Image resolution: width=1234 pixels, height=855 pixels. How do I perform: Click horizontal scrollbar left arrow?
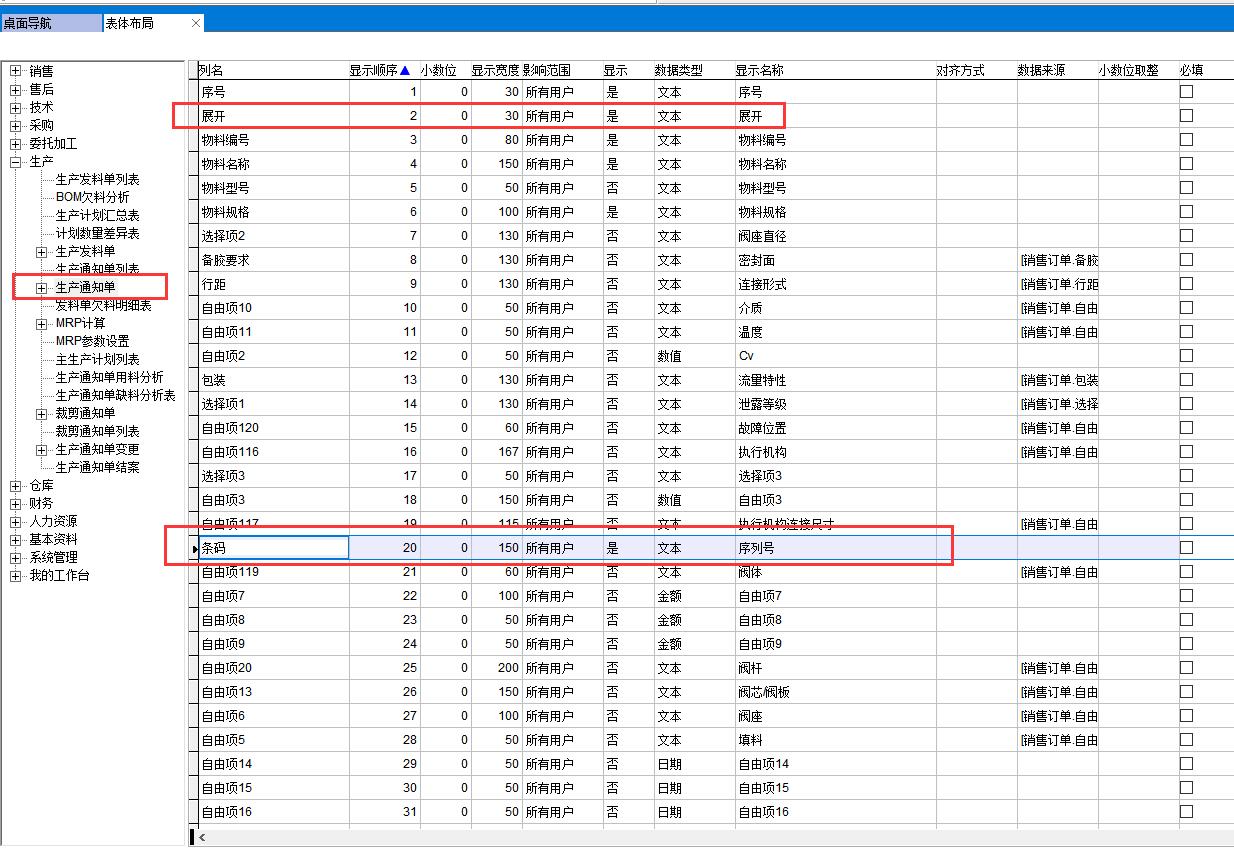coord(202,836)
